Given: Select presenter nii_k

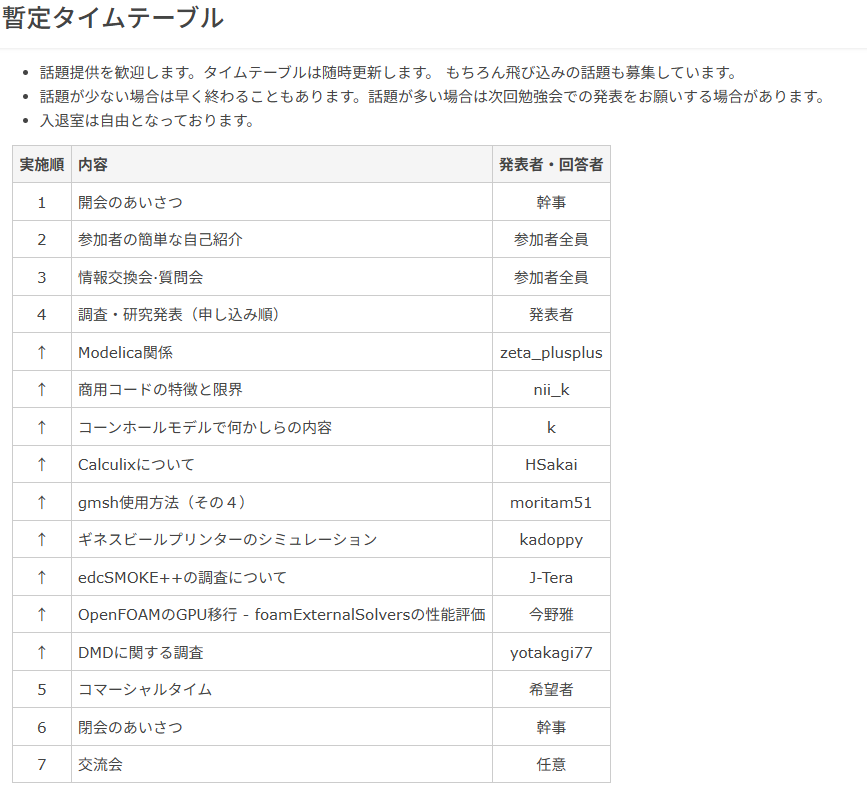Looking at the screenshot, I should pyautogui.click(x=551, y=390).
